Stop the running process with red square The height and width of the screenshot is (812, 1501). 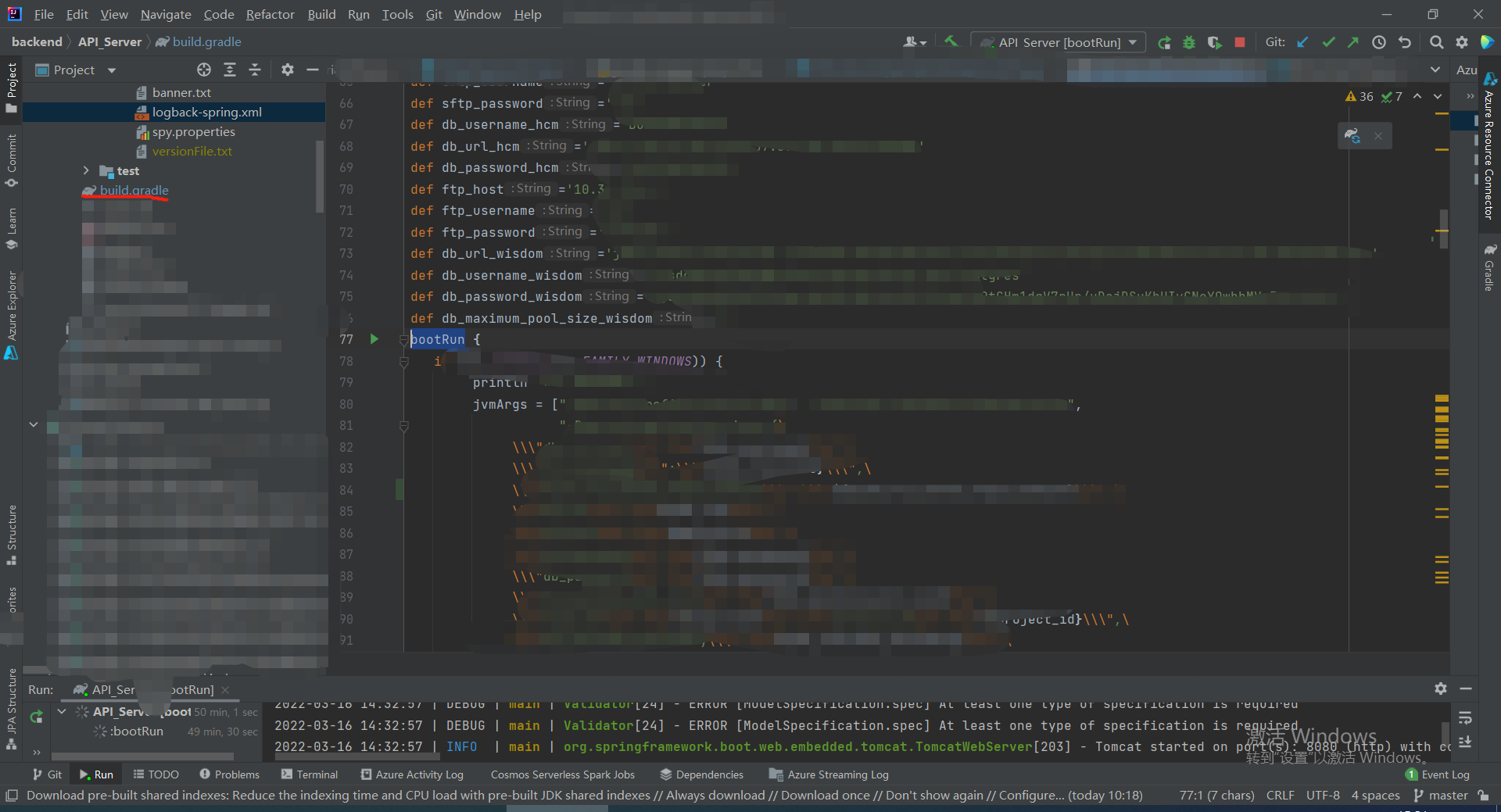[x=1240, y=42]
